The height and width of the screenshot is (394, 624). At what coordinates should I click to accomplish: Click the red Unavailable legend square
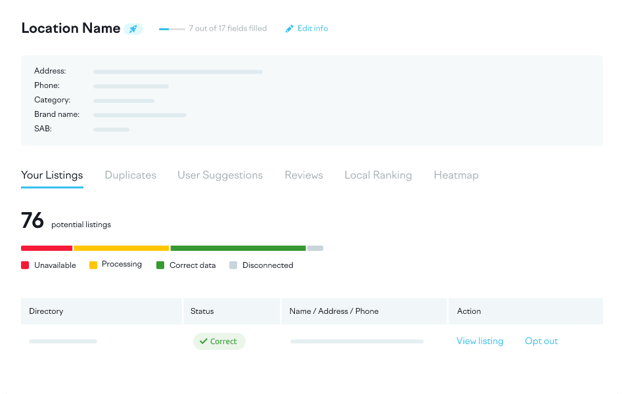pos(25,265)
